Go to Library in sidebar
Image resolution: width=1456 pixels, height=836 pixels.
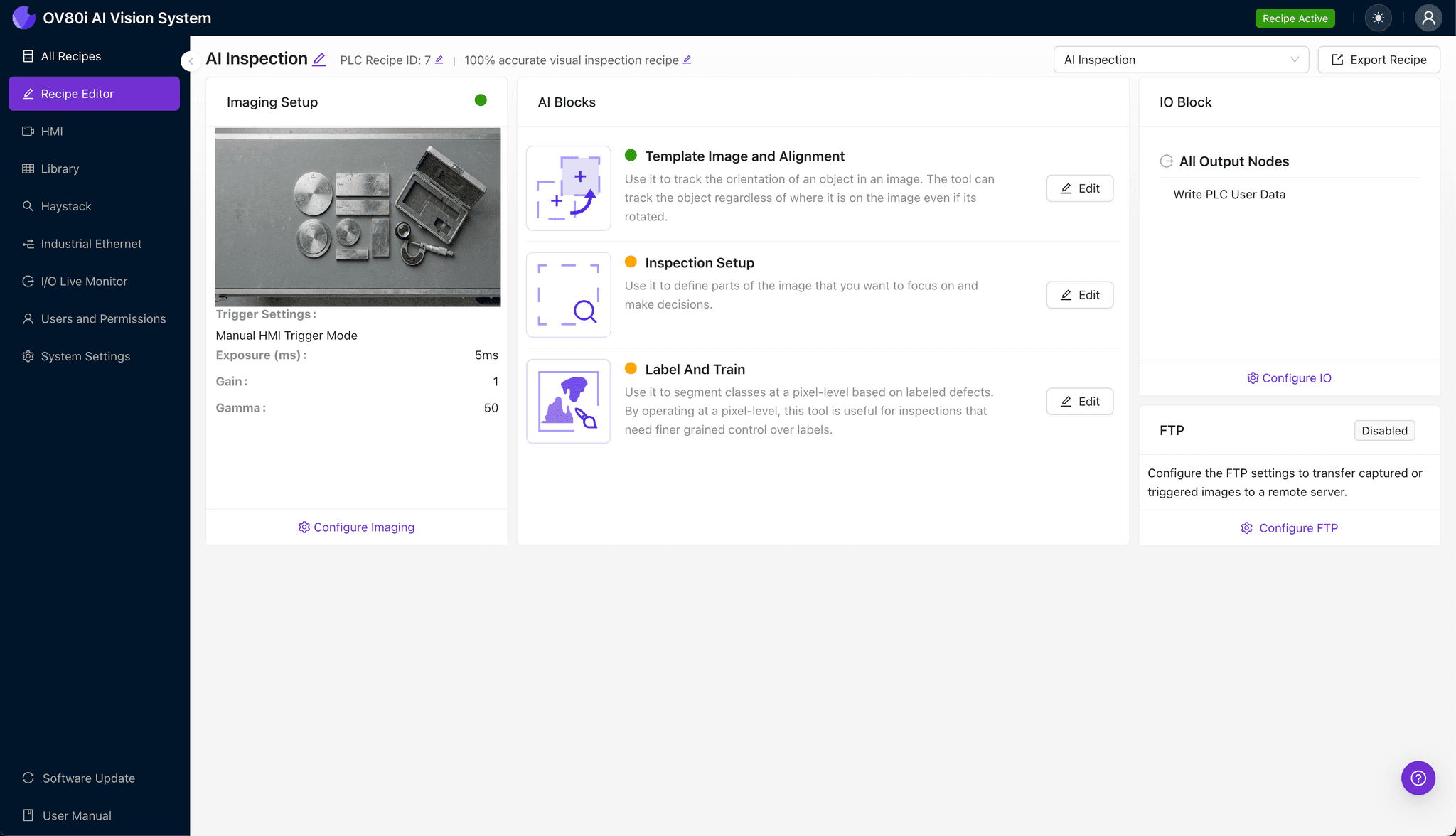[x=94, y=169]
